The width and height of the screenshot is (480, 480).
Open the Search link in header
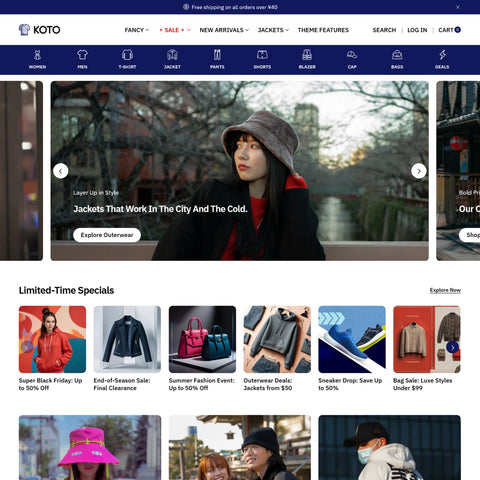click(384, 30)
